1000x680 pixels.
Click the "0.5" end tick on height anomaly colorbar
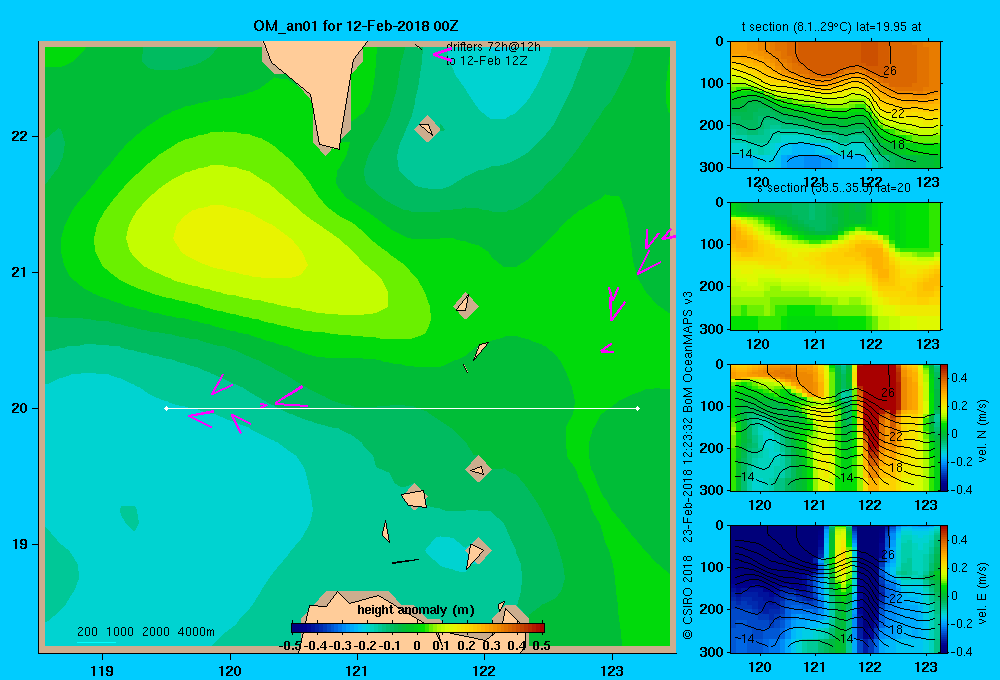(541, 646)
